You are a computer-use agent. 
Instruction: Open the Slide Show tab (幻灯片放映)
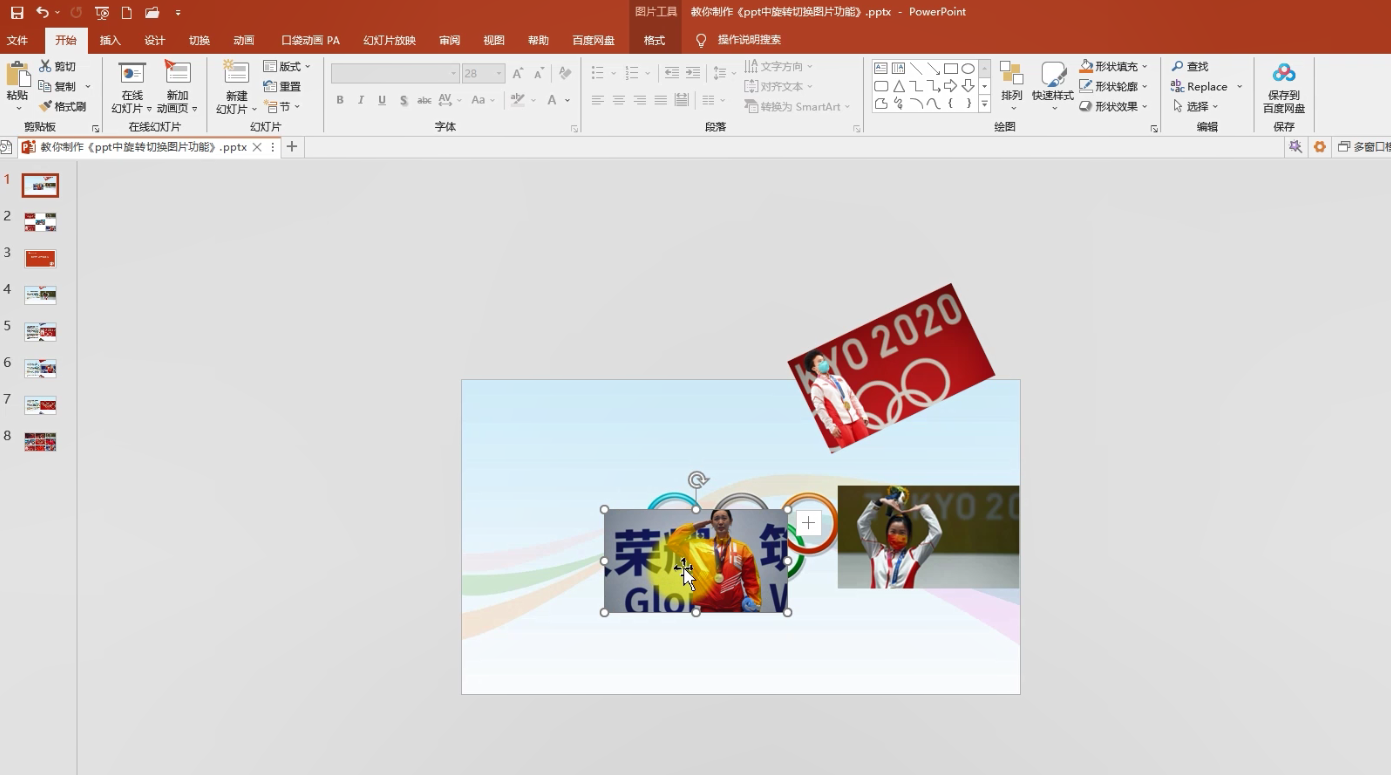(389, 40)
